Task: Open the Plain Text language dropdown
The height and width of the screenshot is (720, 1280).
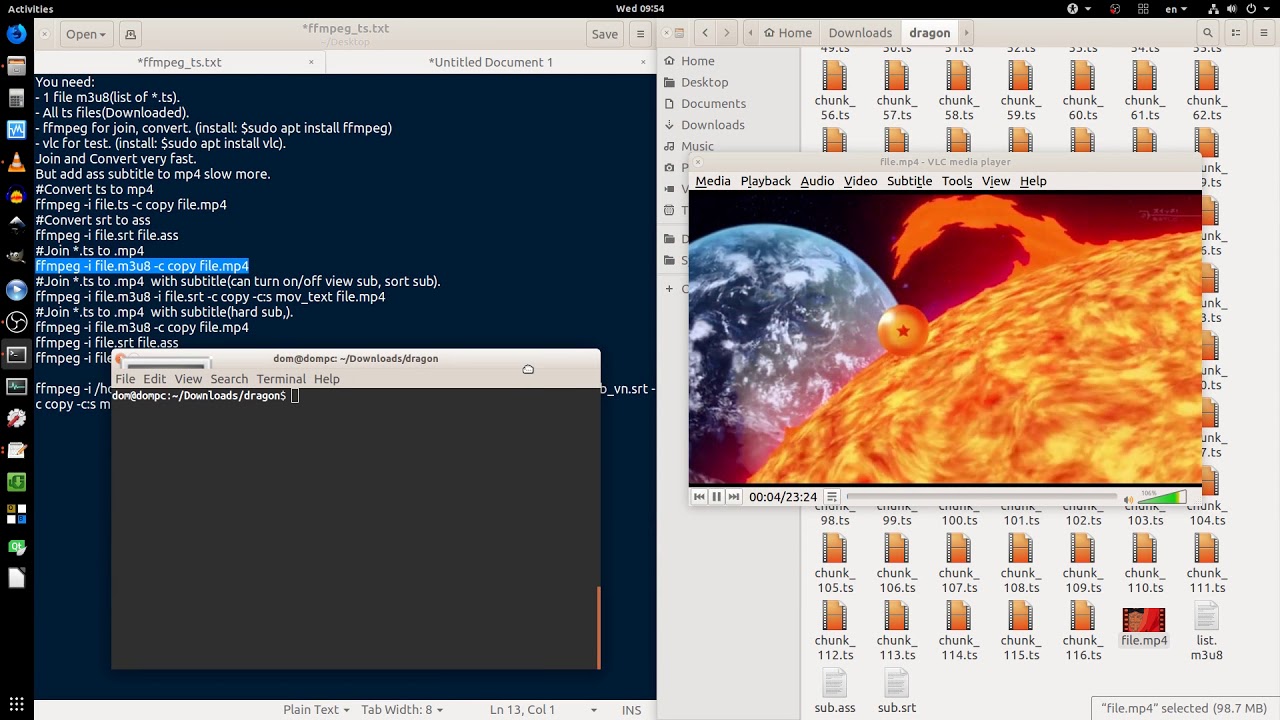Action: [316, 710]
